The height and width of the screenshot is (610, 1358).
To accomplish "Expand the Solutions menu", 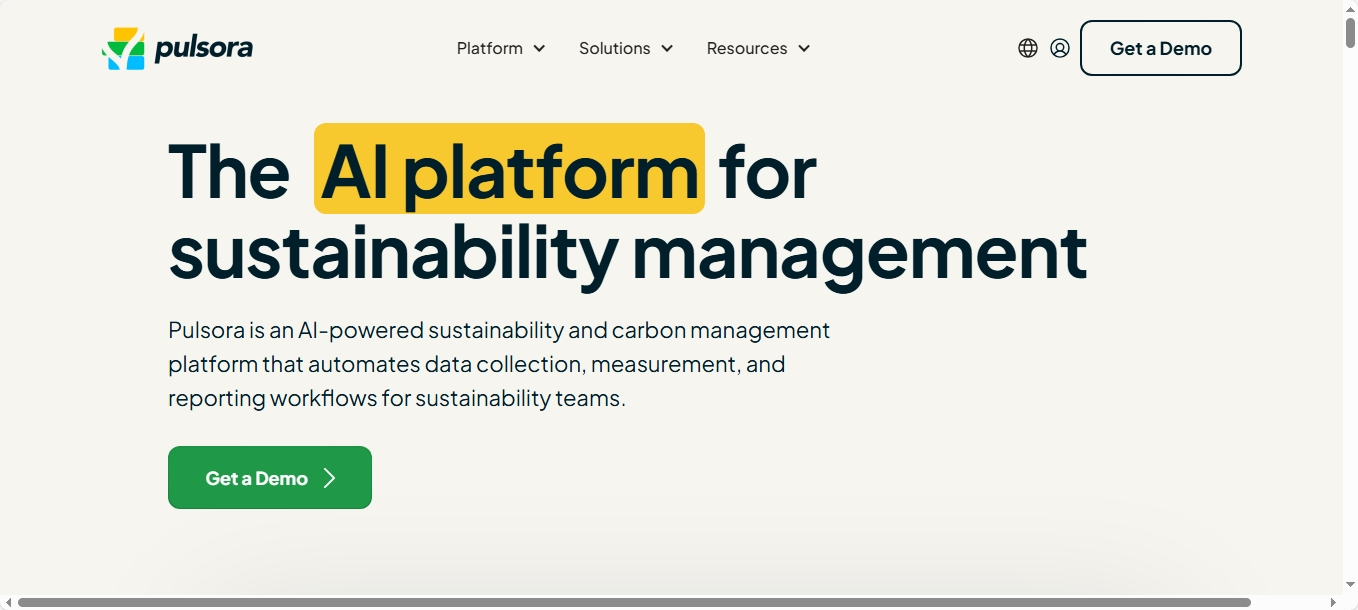I will (626, 48).
